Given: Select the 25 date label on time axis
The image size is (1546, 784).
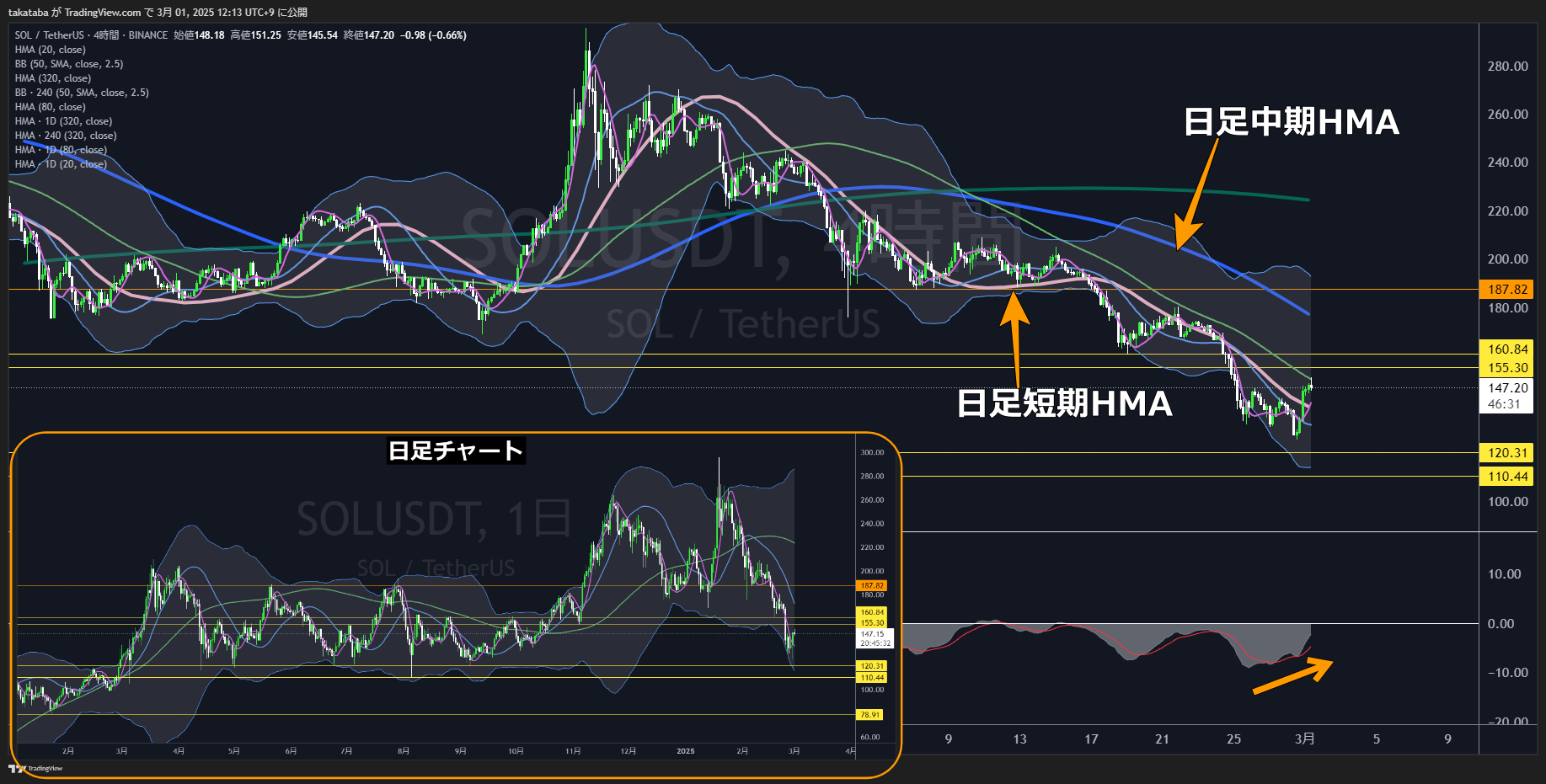Looking at the screenshot, I should pyautogui.click(x=1233, y=739).
